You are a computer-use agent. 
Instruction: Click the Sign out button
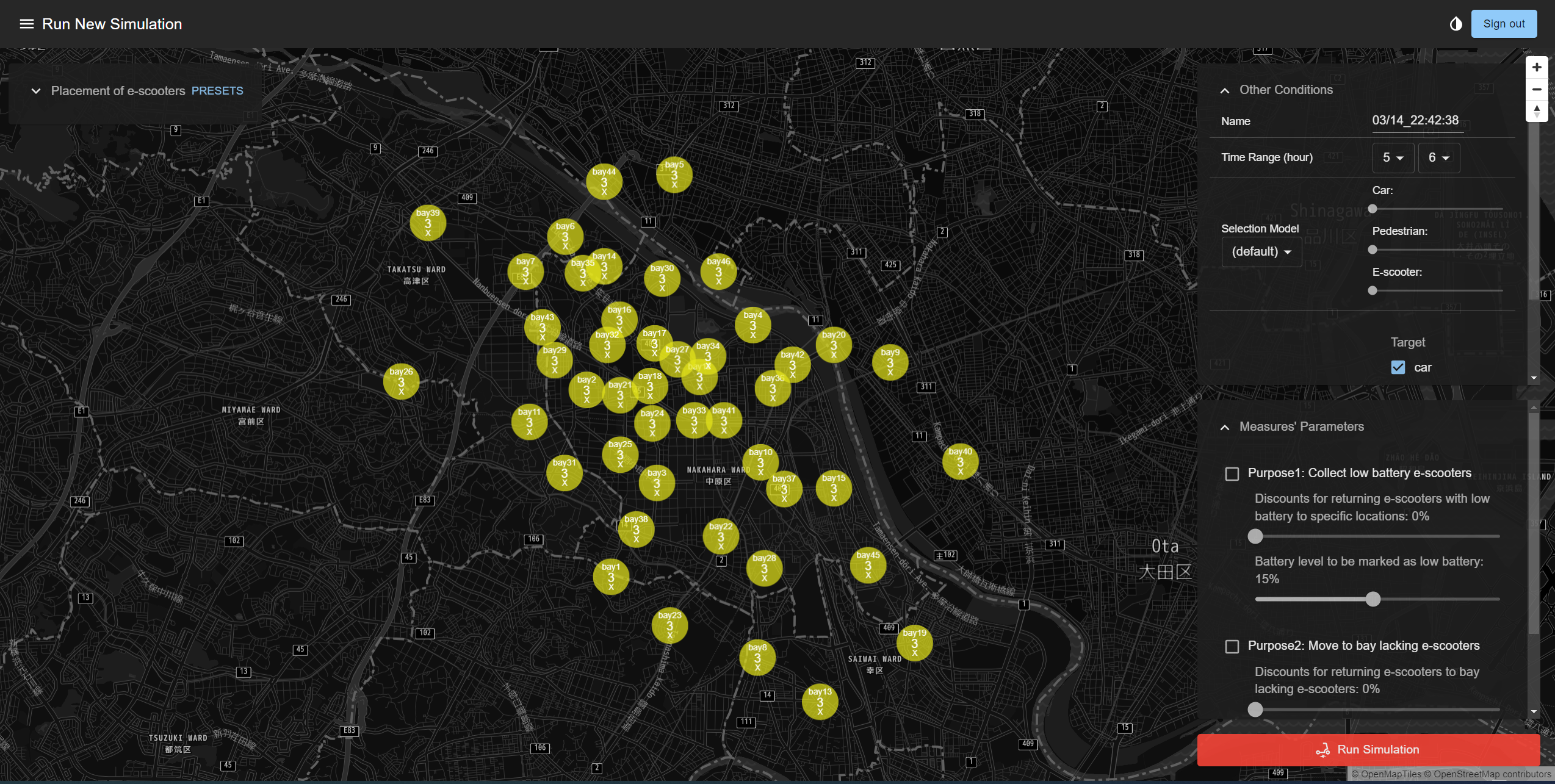pyautogui.click(x=1503, y=24)
